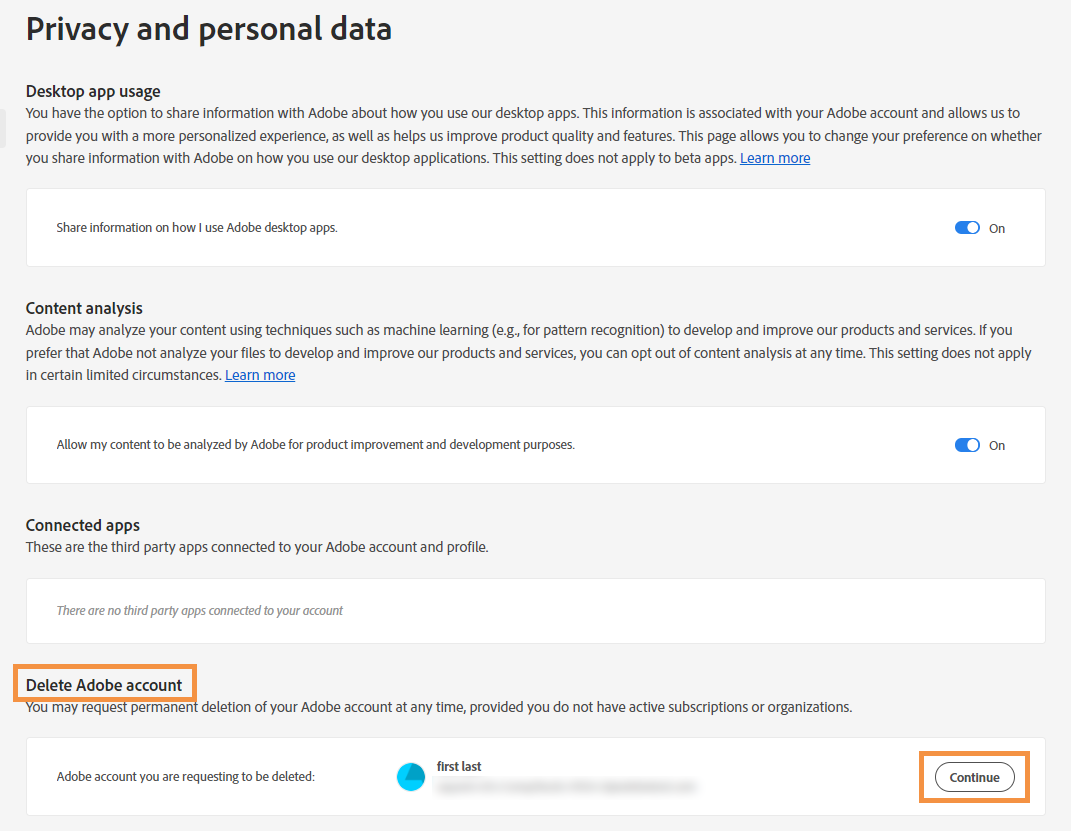Click the no third party apps message

coord(199,610)
